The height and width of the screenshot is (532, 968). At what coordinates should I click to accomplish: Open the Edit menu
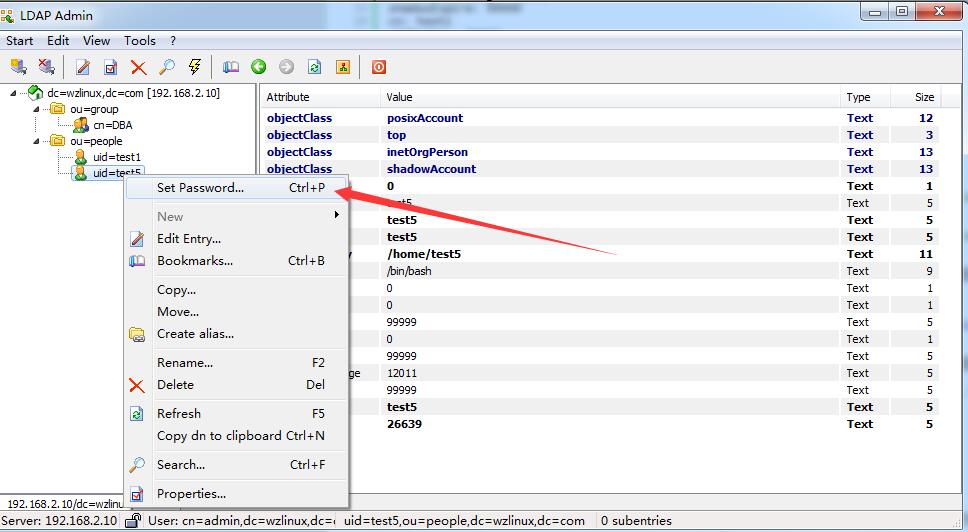(58, 41)
